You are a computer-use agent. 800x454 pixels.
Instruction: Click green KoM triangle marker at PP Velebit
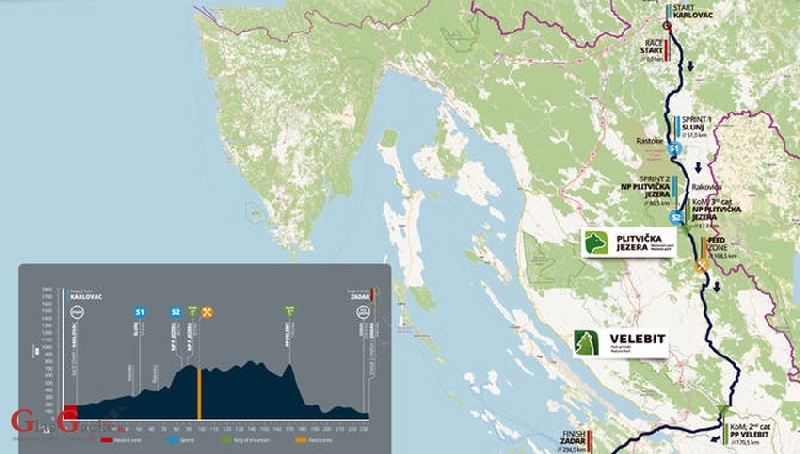723,409
